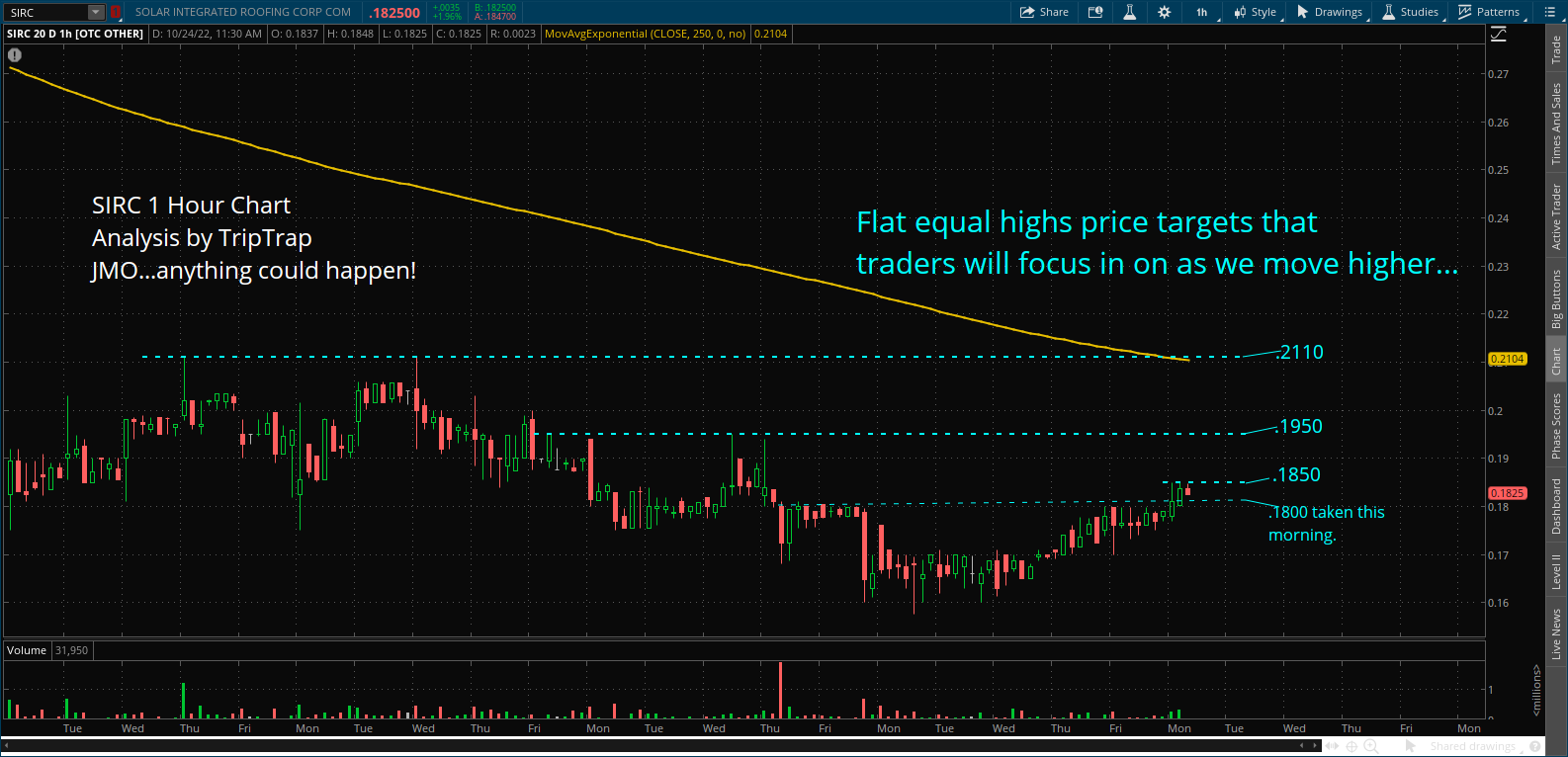Image resolution: width=1568 pixels, height=757 pixels.
Task: Open the Live News side tab
Action: (1556, 633)
